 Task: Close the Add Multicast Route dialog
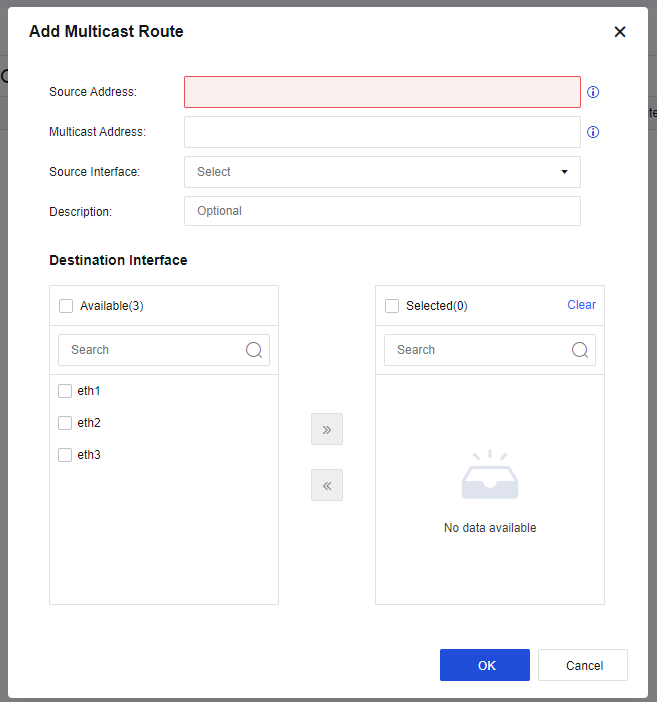tap(620, 32)
